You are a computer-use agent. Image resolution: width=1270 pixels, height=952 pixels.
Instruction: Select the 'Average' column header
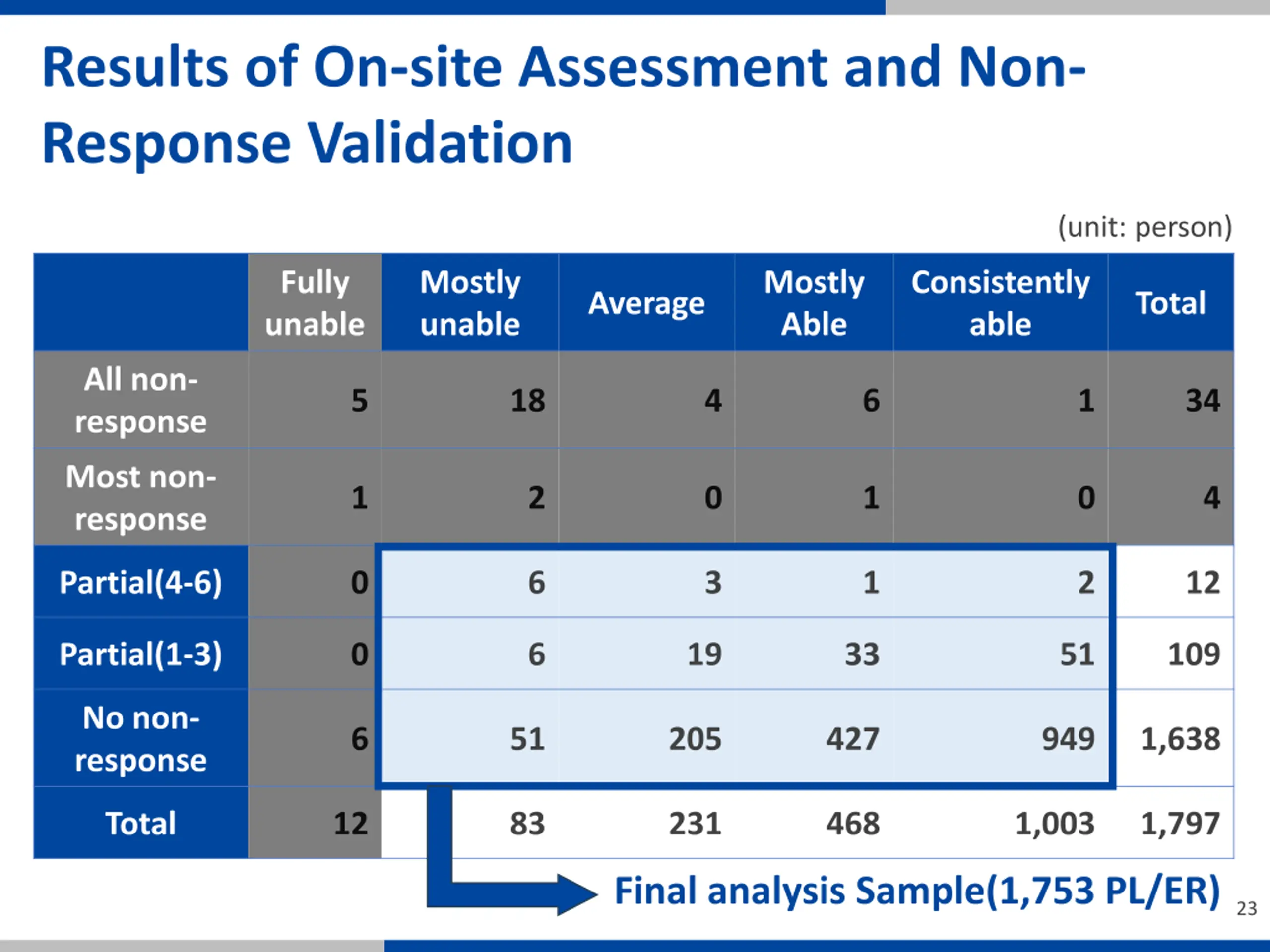pyautogui.click(x=646, y=303)
